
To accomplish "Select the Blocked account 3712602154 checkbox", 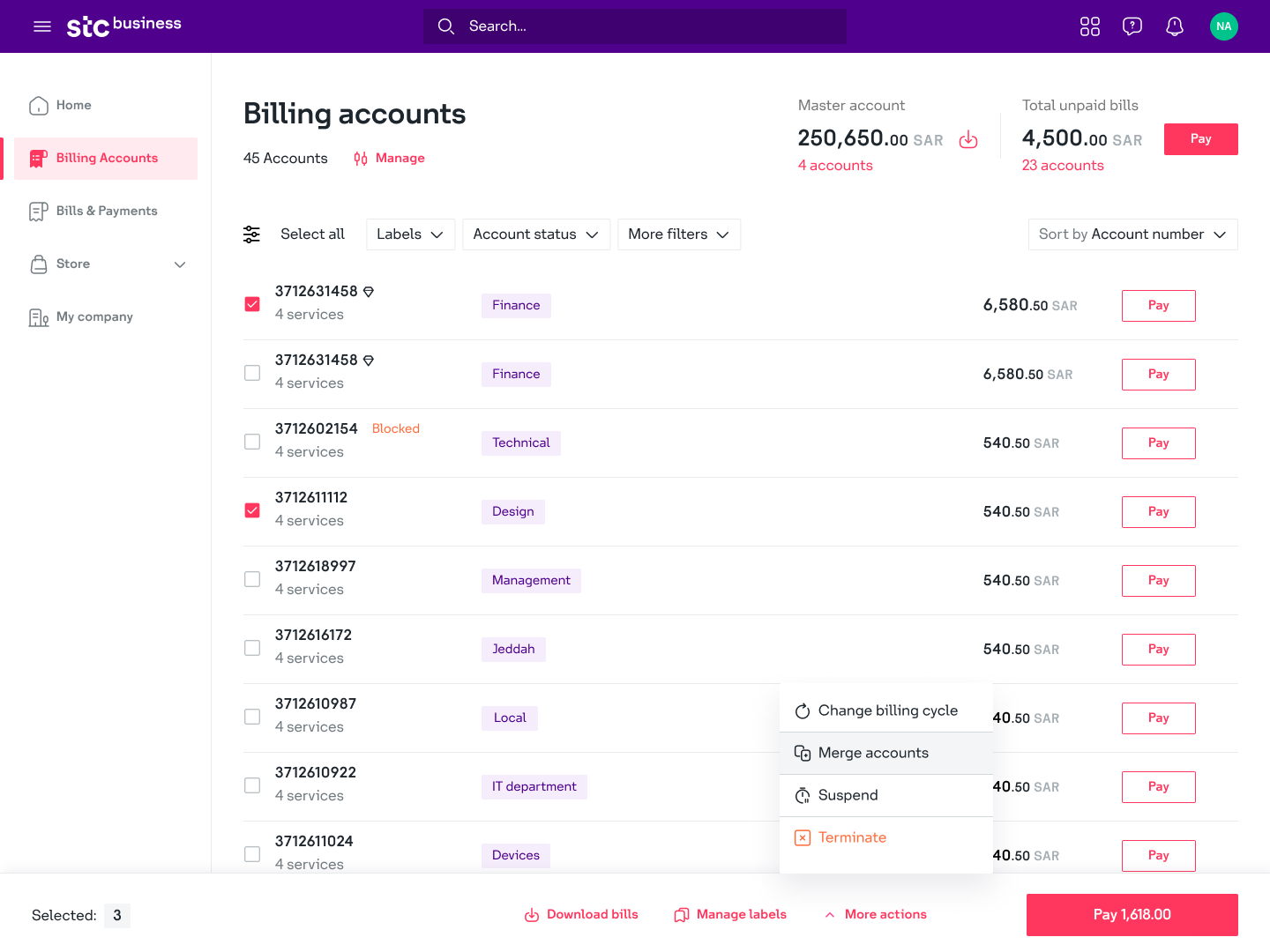I will tap(252, 442).
